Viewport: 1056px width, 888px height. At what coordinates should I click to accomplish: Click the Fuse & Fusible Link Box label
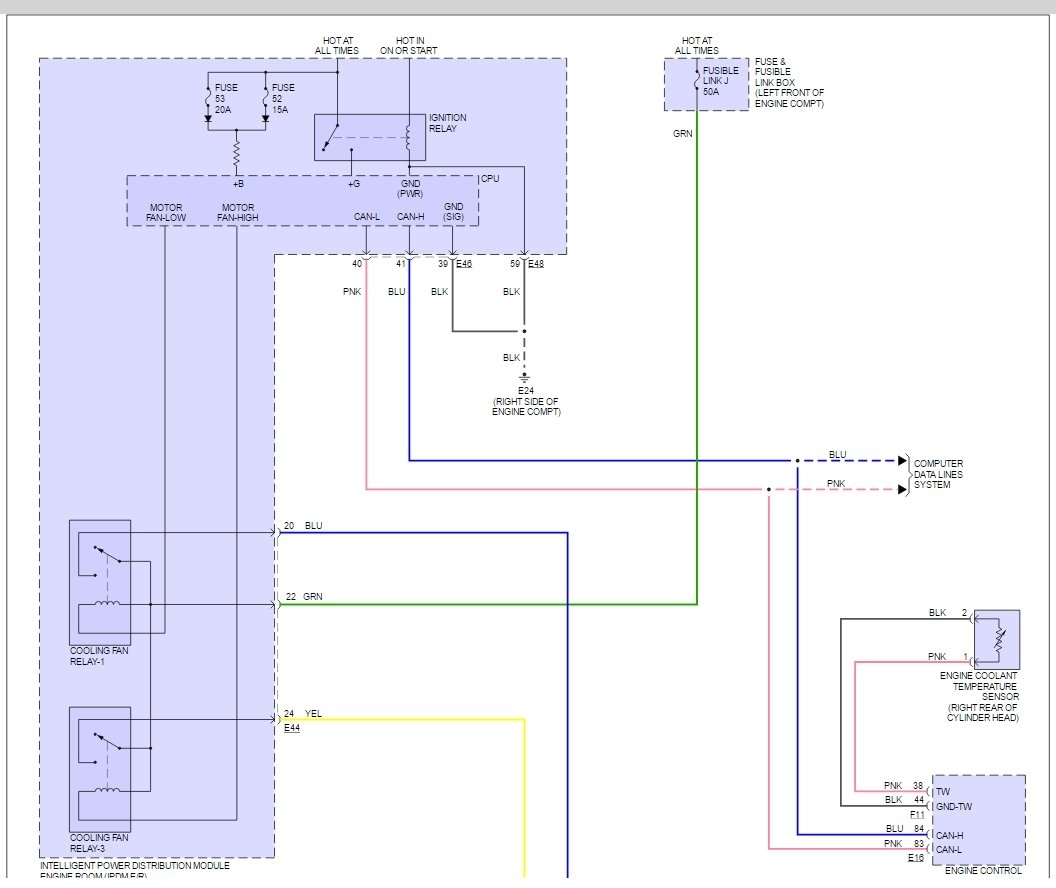[790, 83]
